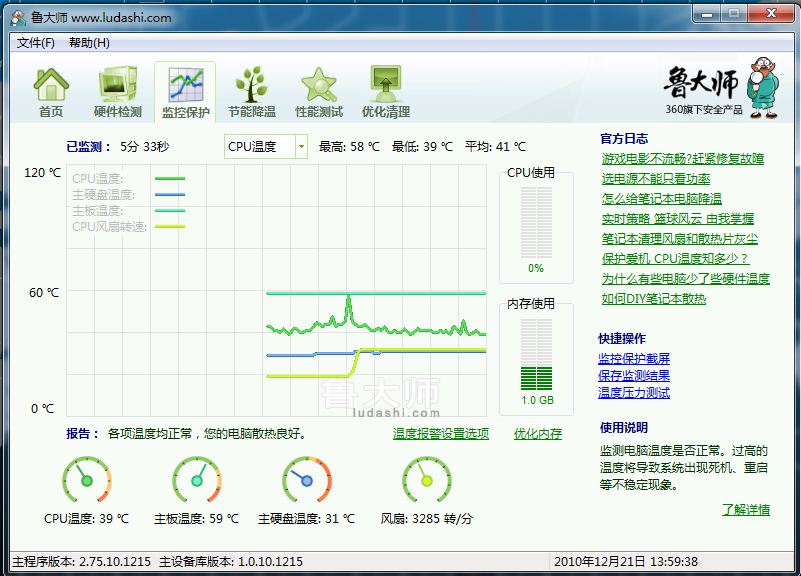
Task: Open 温度报警设置选项 link
Action: [x=441, y=434]
